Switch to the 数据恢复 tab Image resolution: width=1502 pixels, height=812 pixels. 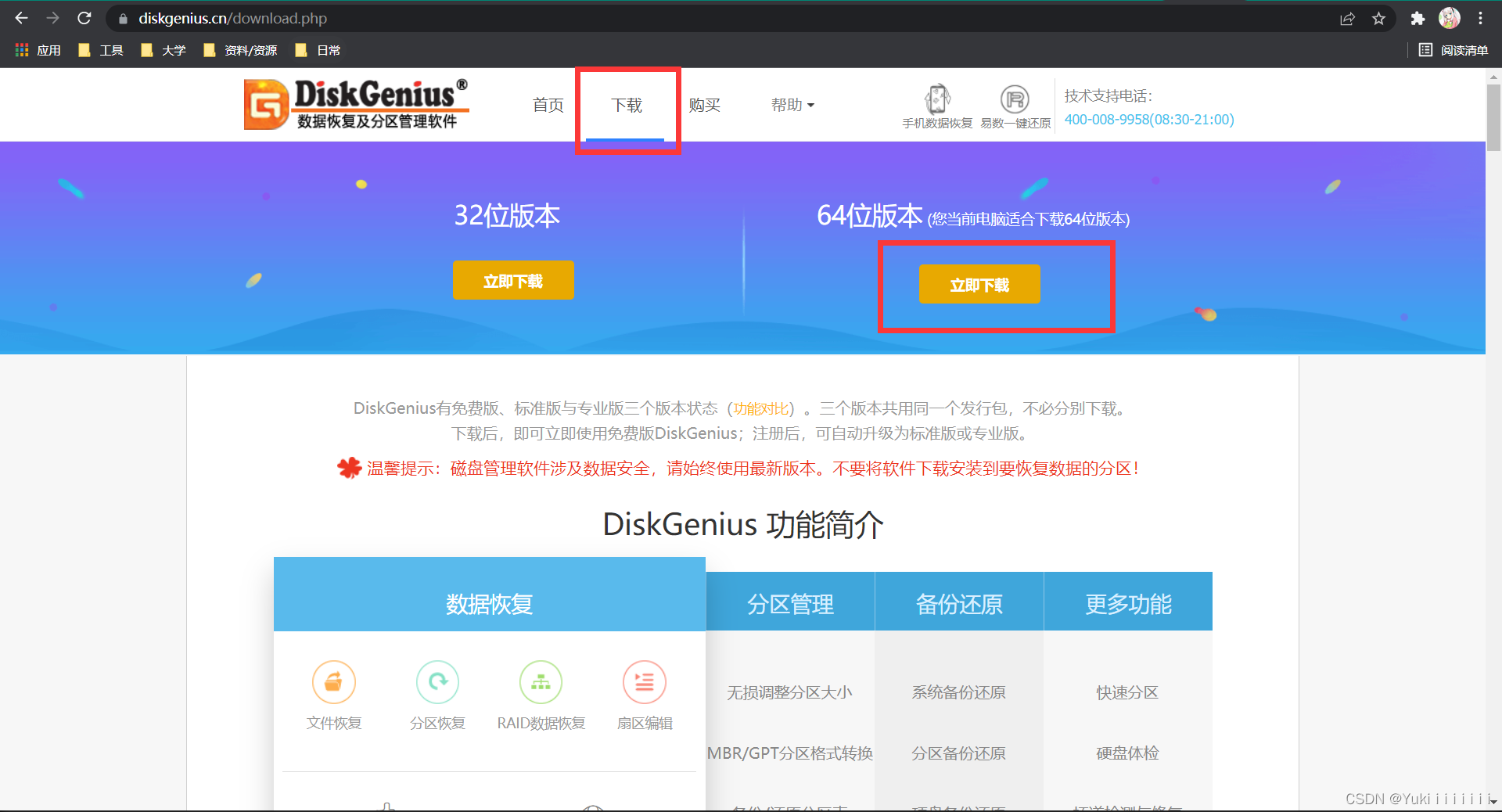[x=490, y=596]
